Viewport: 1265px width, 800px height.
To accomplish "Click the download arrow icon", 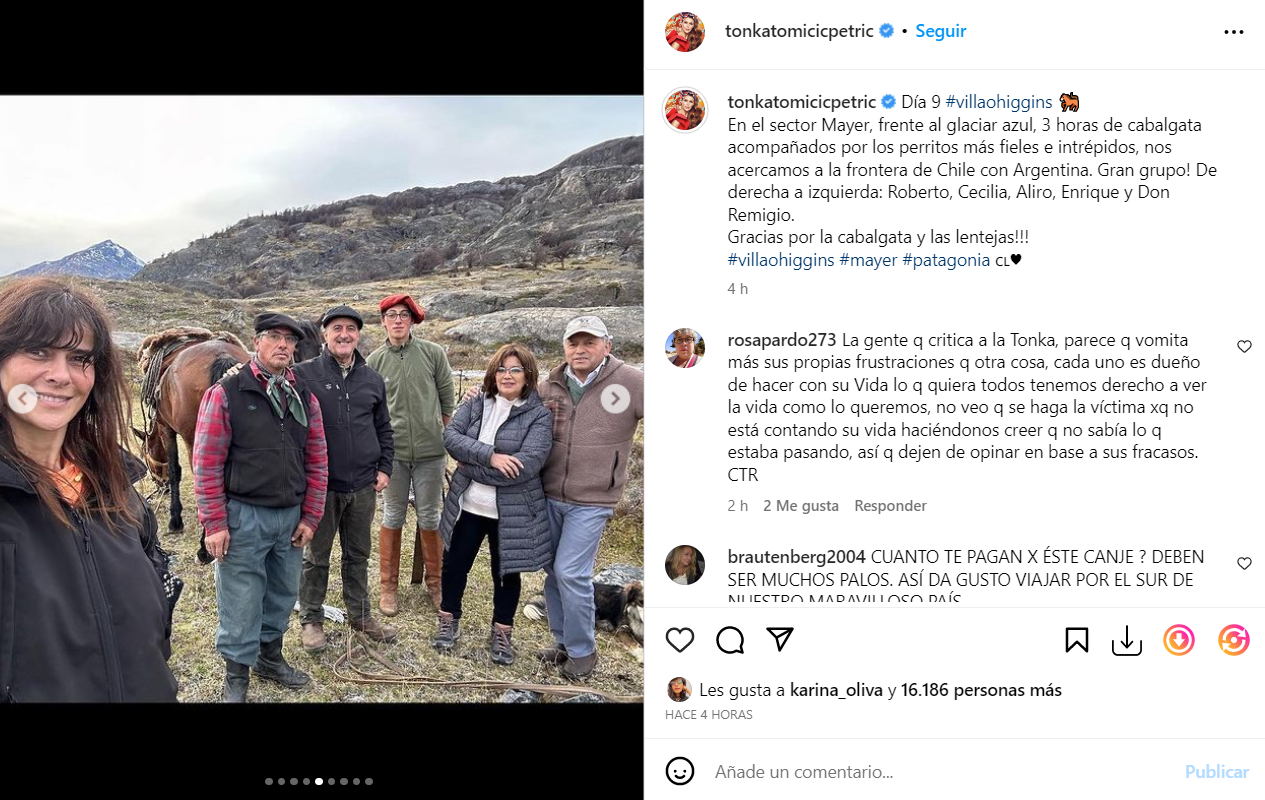I will pos(1127,640).
